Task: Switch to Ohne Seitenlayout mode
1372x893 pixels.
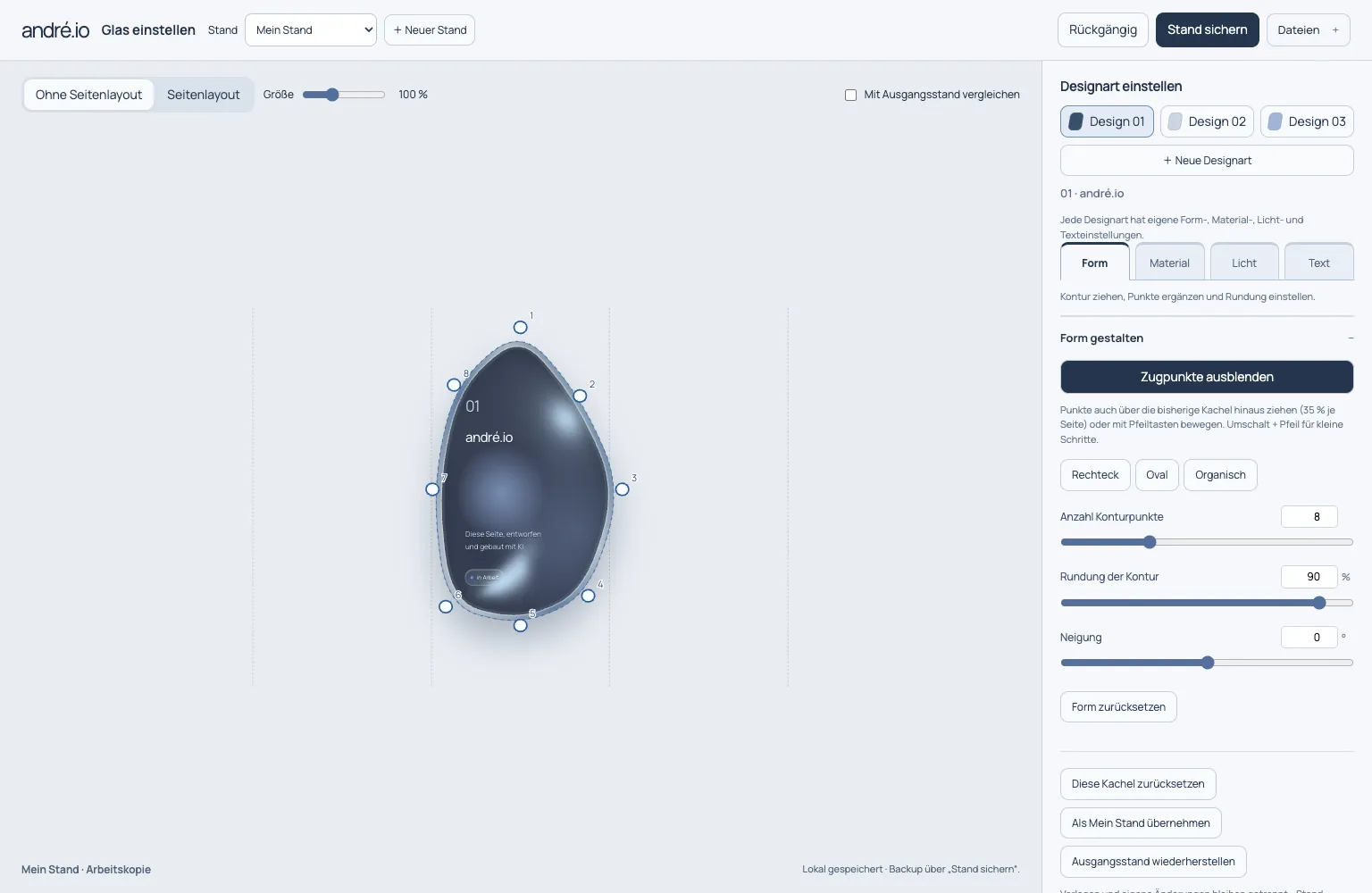Action: [x=88, y=95]
